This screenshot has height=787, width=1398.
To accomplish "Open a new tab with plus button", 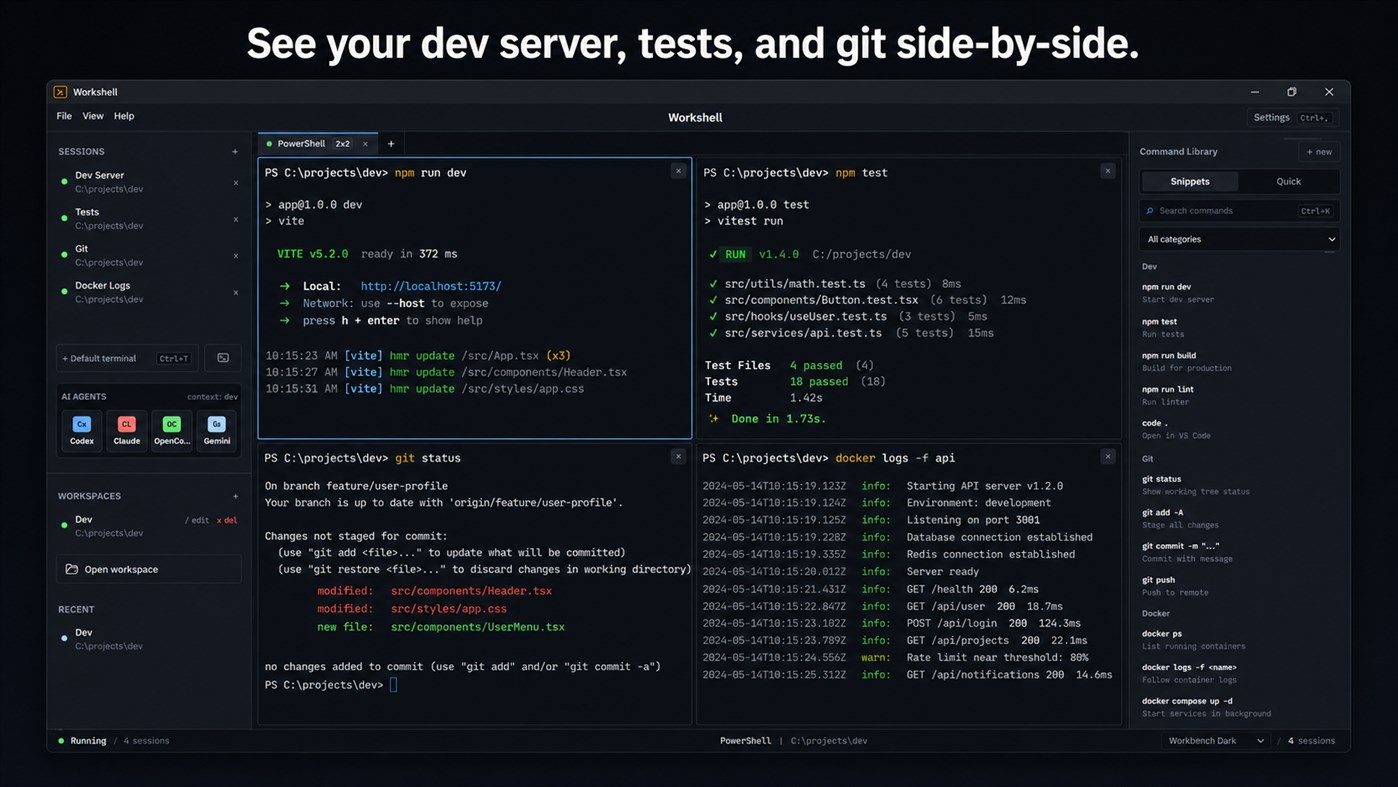I will [x=391, y=144].
